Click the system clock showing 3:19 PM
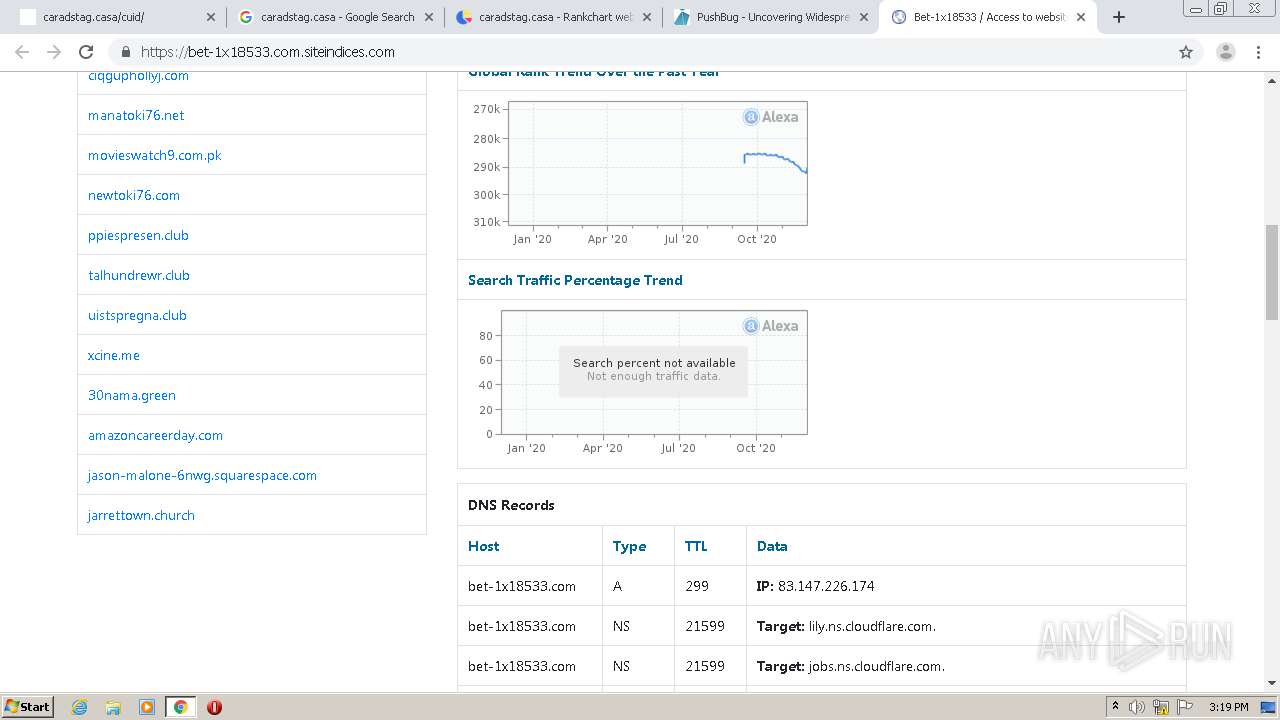The image size is (1280, 720). (1228, 707)
